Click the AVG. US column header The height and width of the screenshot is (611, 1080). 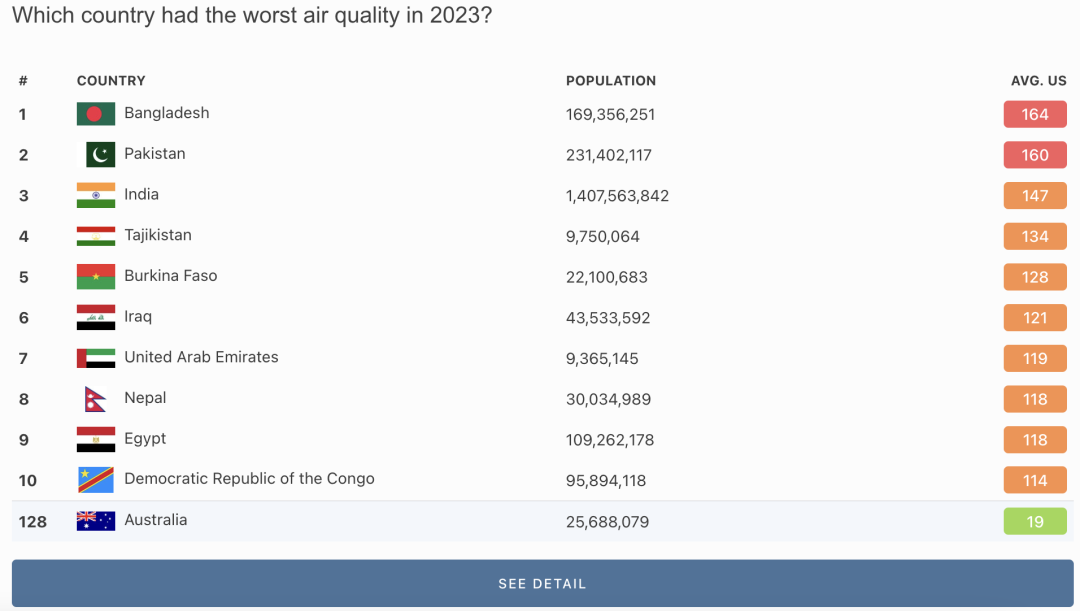click(1038, 81)
